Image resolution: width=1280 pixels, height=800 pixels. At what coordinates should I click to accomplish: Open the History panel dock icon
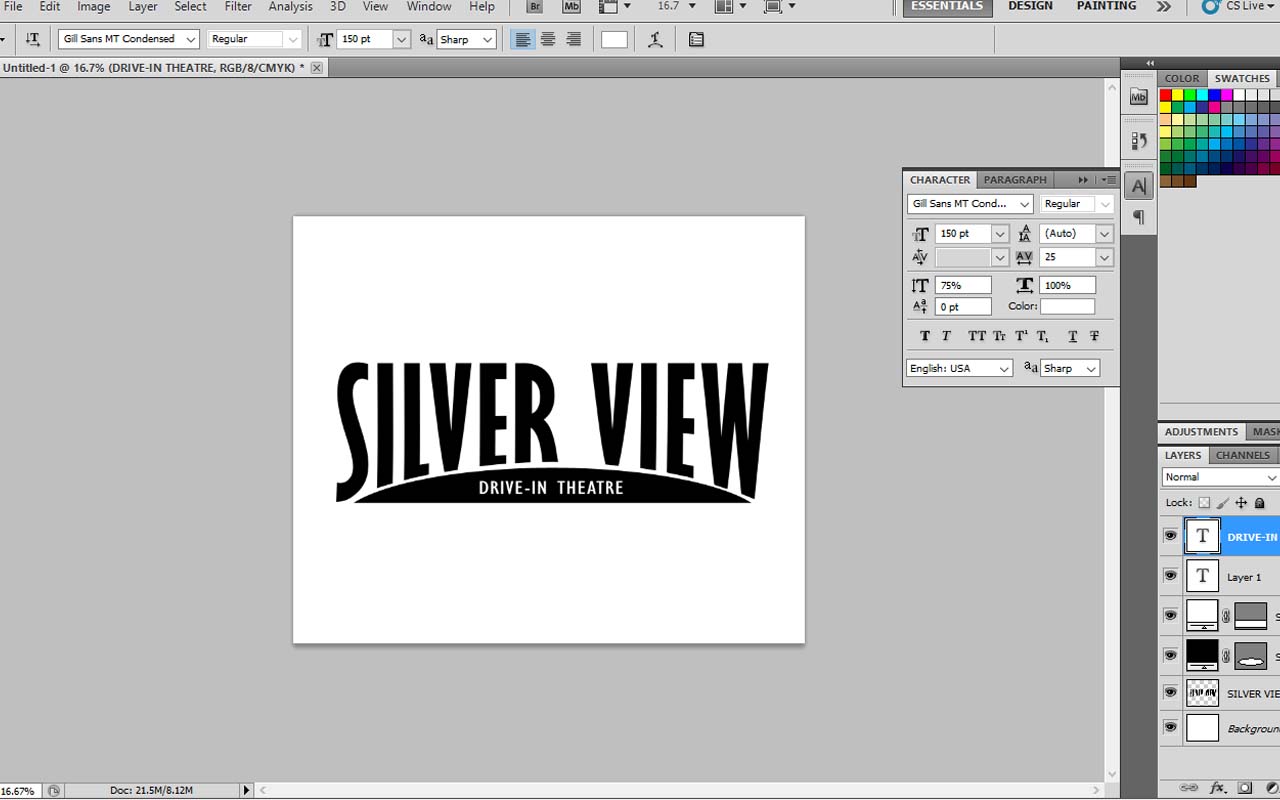[x=1139, y=141]
